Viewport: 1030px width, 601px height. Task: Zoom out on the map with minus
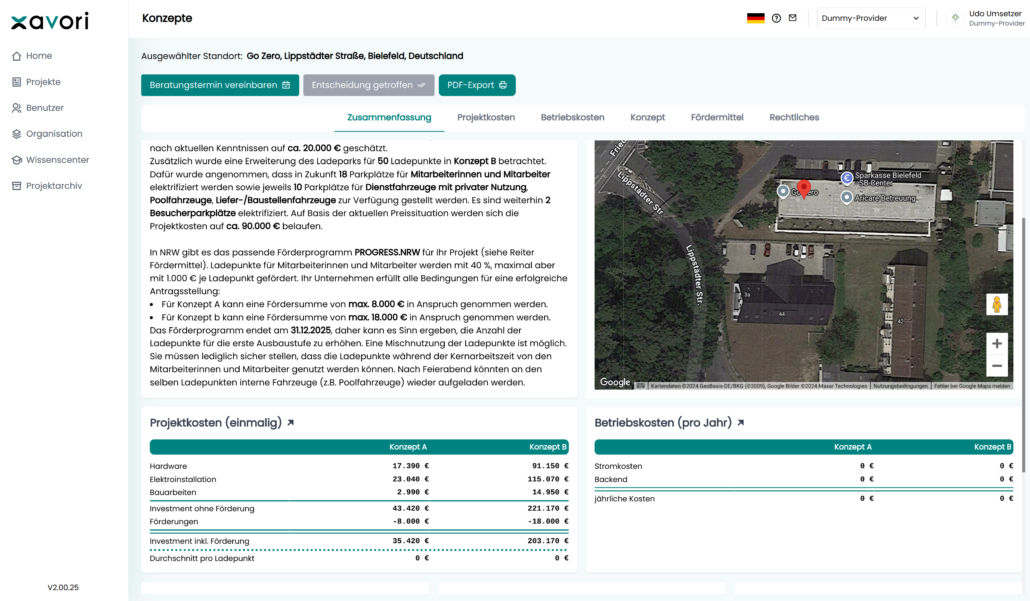tap(996, 366)
